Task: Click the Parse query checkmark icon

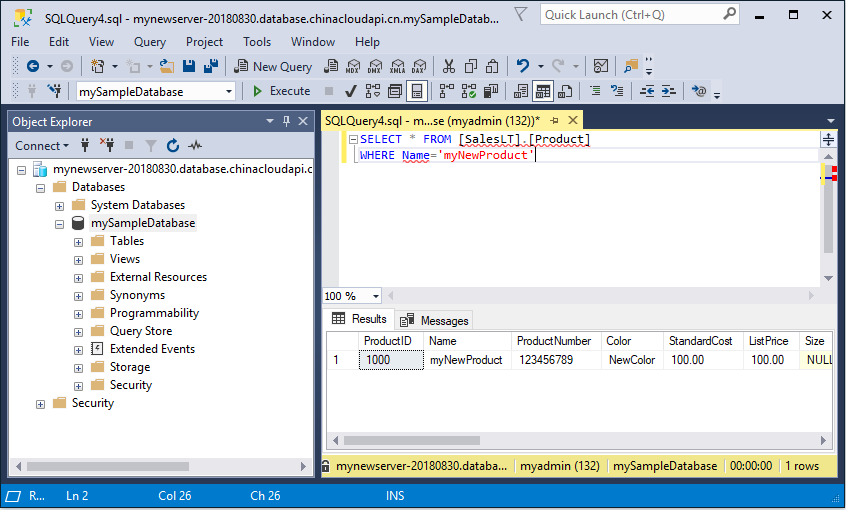Action: click(350, 91)
